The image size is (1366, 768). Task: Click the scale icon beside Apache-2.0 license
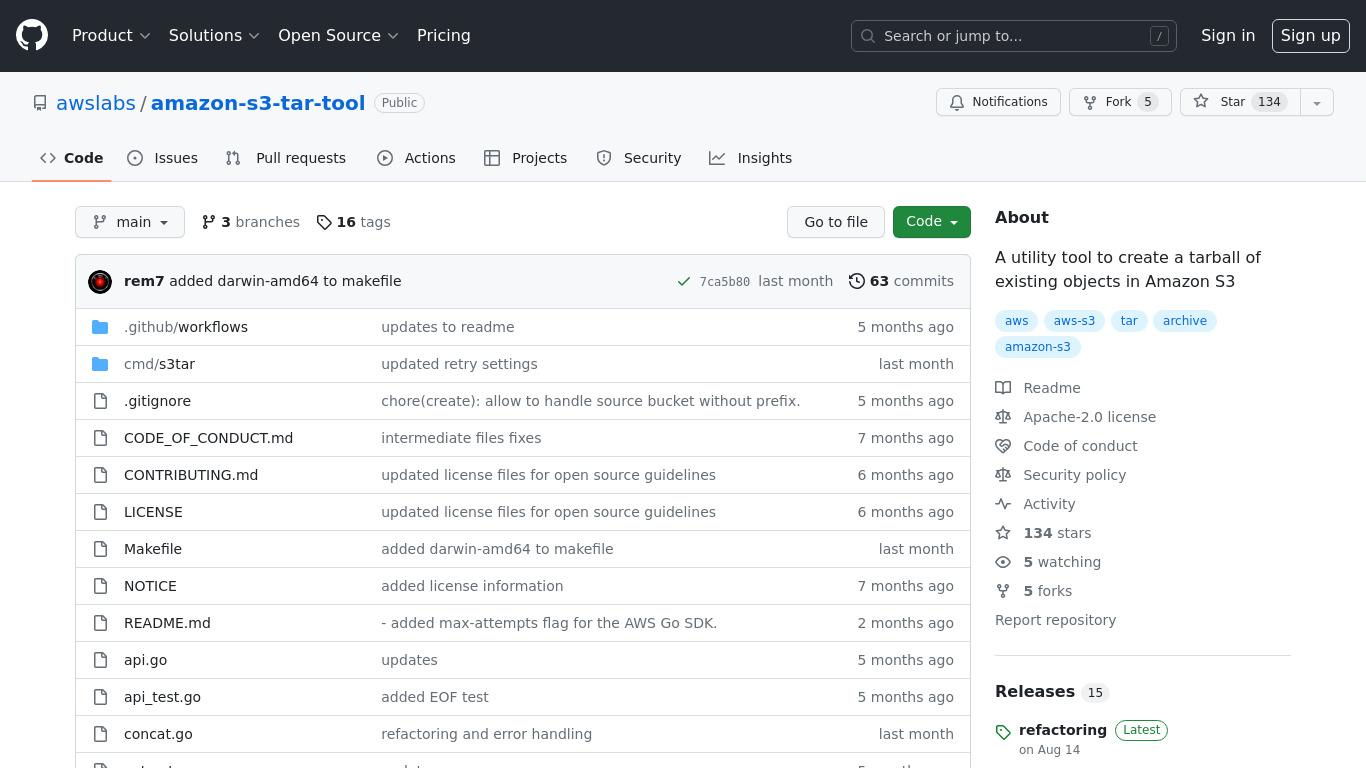click(x=1003, y=417)
